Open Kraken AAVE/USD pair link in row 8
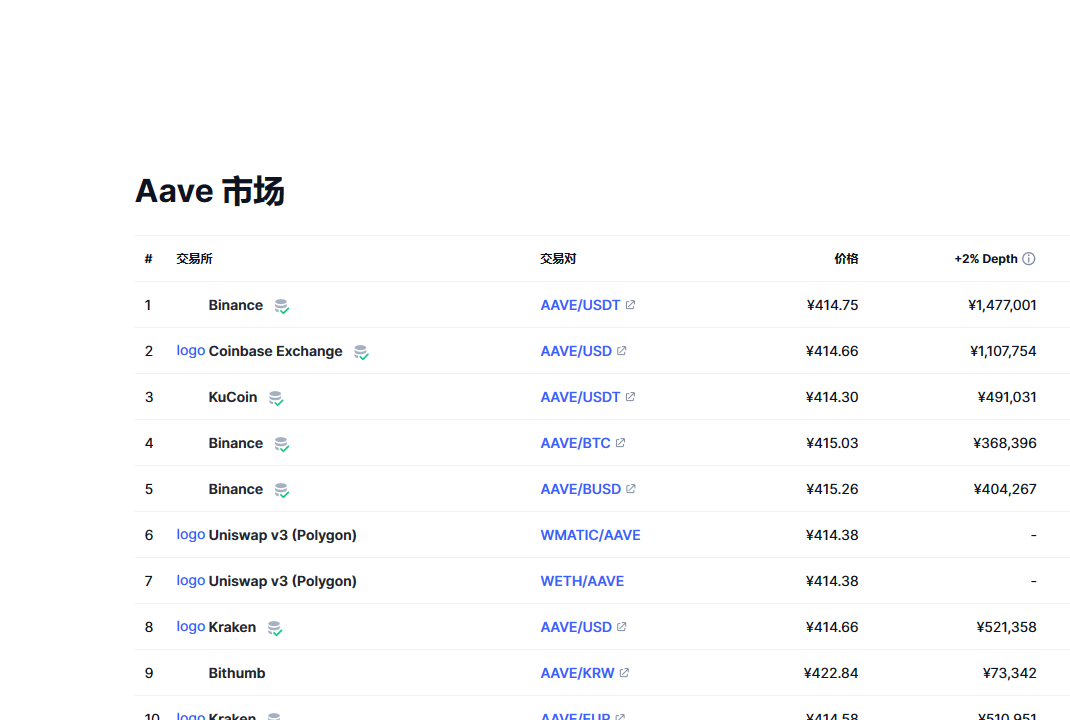 click(x=576, y=627)
